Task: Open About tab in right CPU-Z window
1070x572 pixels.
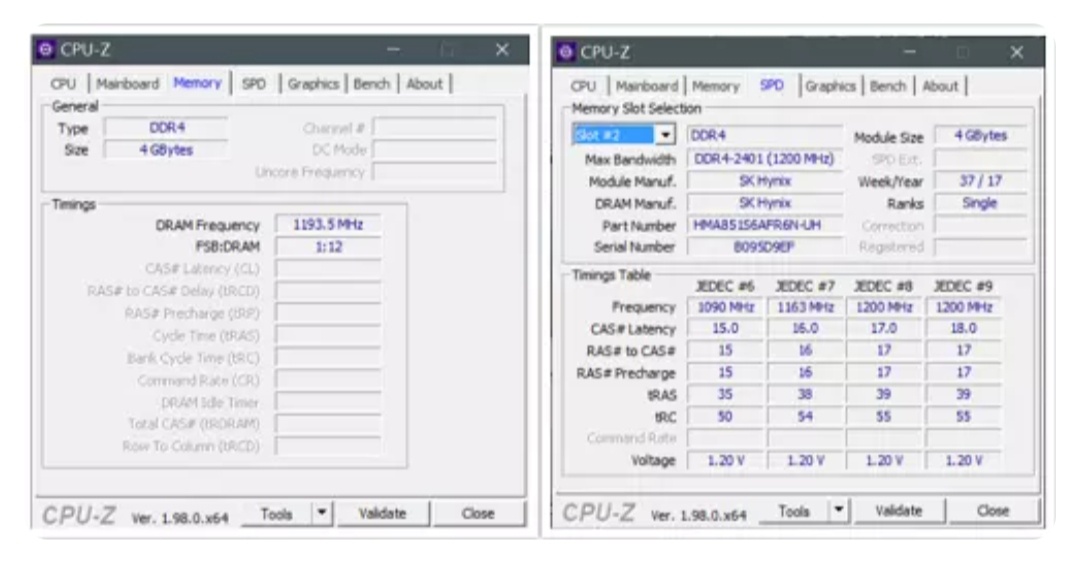Action: [940, 86]
